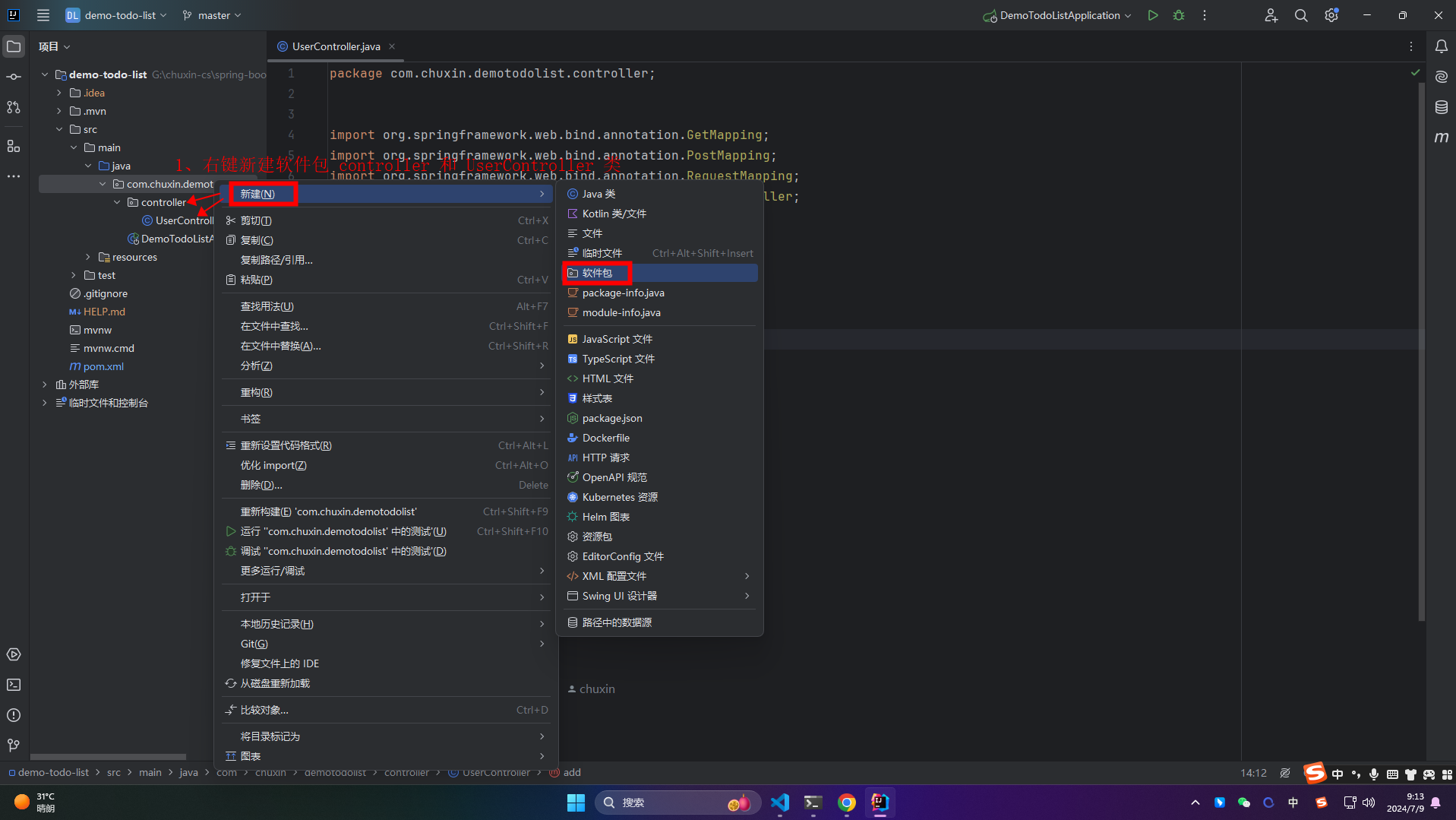Open more run actions menu
Viewport: 1456px width, 820px height.
pos(1205,15)
